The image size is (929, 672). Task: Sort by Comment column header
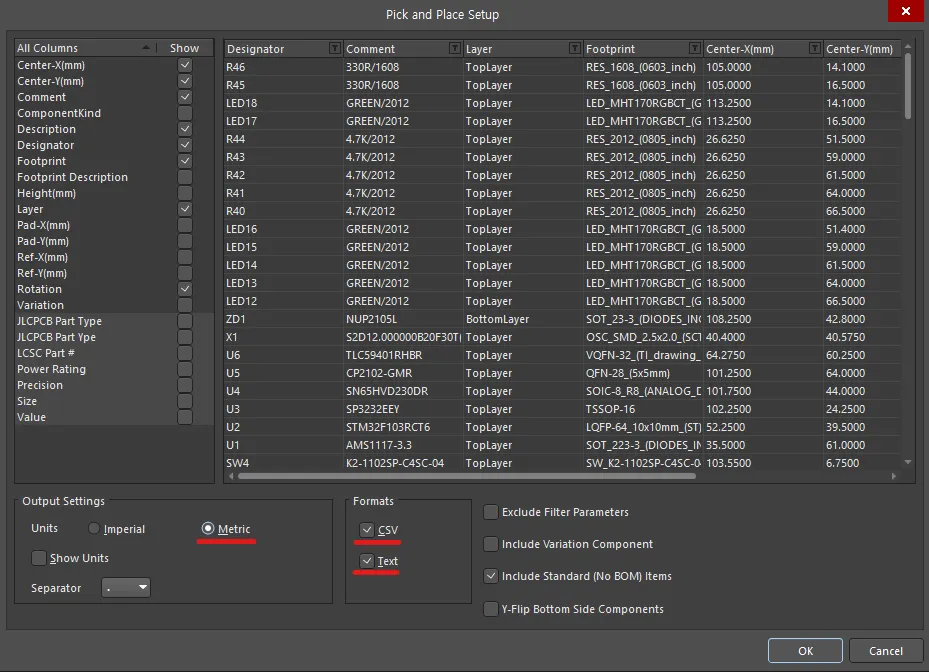coord(370,49)
